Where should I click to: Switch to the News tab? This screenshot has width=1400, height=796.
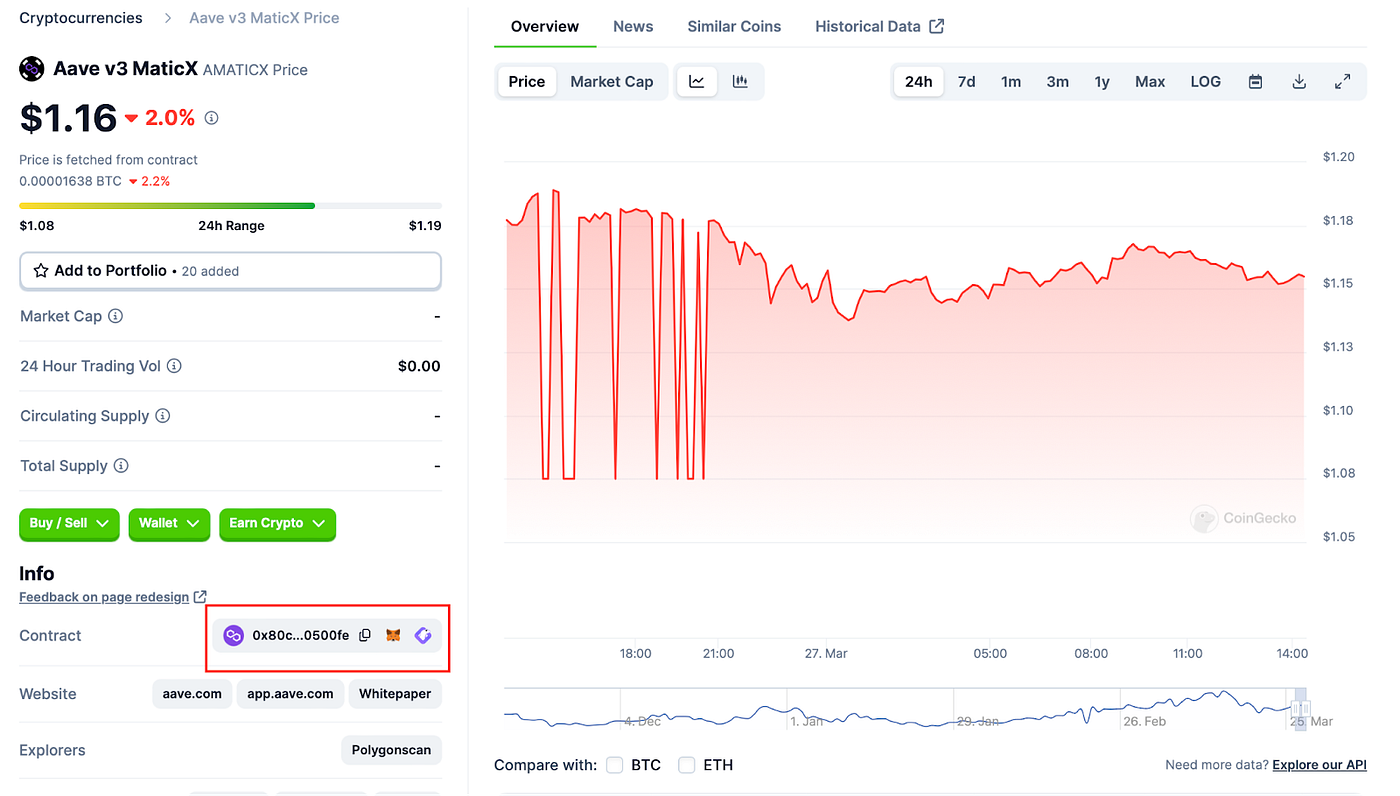633,26
